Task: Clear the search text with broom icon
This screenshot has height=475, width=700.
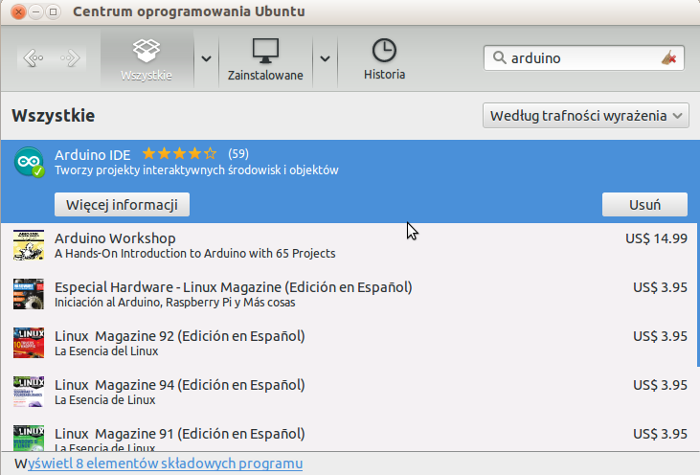Action: point(669,58)
